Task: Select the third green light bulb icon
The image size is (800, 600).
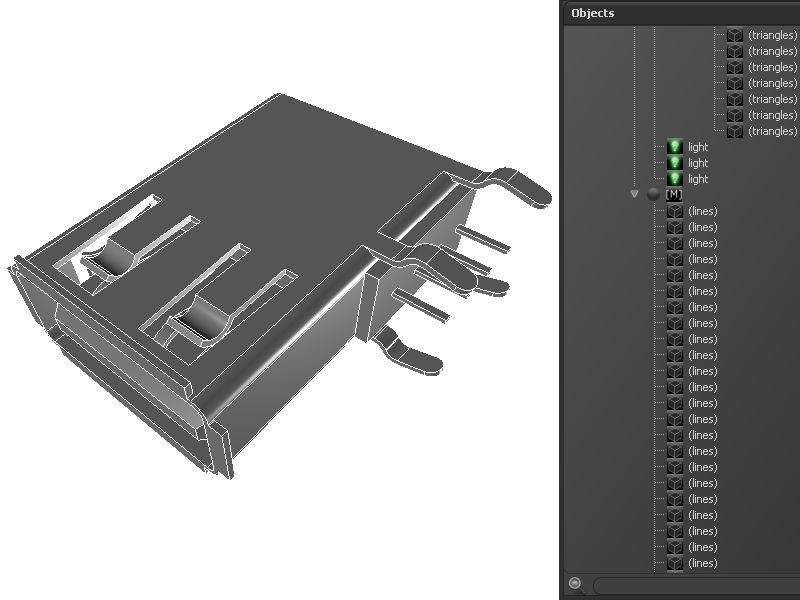Action: click(675, 179)
